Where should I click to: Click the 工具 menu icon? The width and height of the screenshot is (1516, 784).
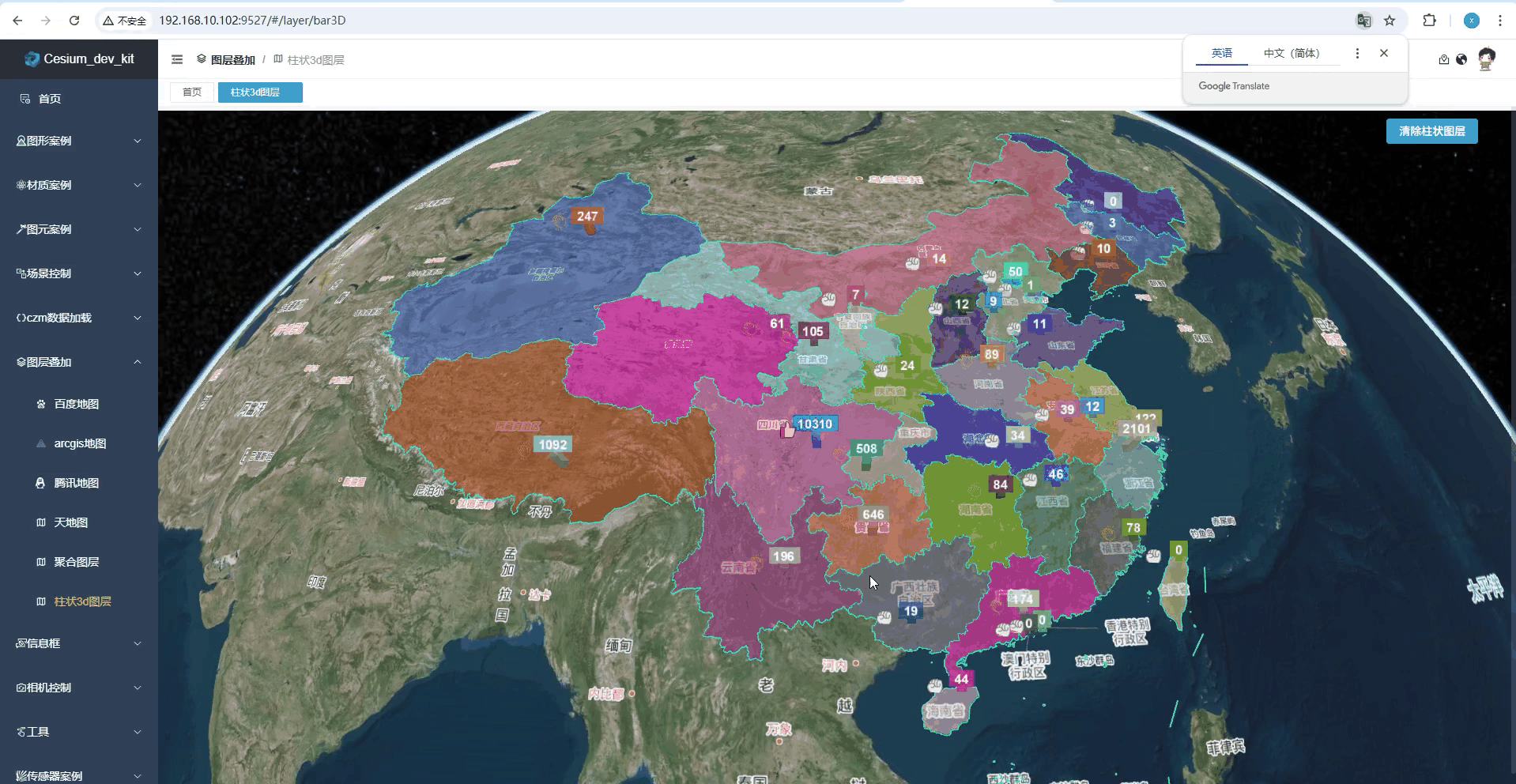21,732
